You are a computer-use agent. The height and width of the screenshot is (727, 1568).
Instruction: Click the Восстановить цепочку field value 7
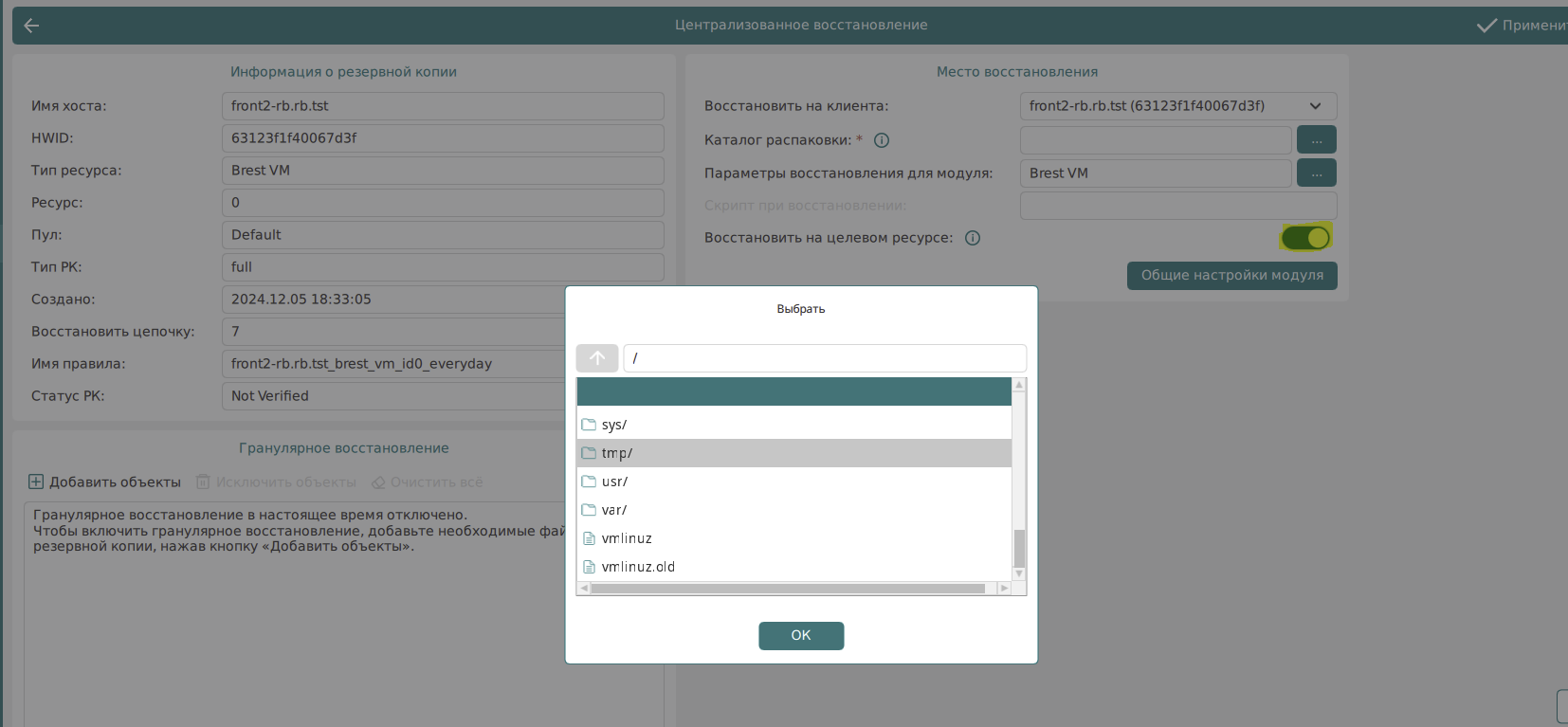393,332
